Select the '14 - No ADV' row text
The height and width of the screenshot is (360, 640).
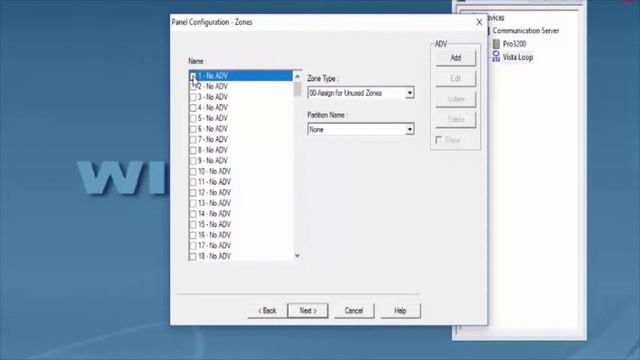tap(214, 214)
